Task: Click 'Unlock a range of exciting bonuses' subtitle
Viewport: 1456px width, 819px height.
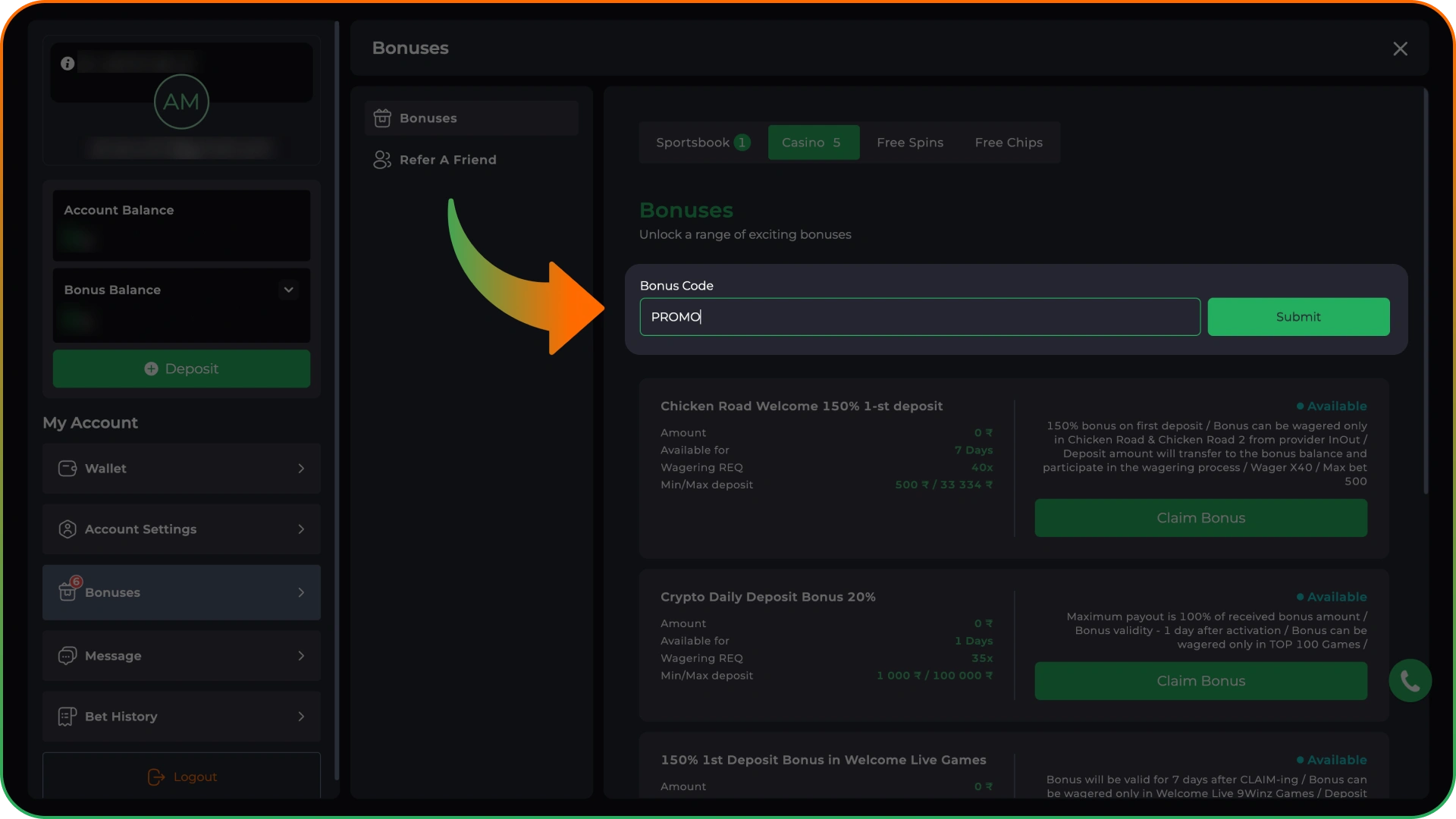Action: [745, 235]
